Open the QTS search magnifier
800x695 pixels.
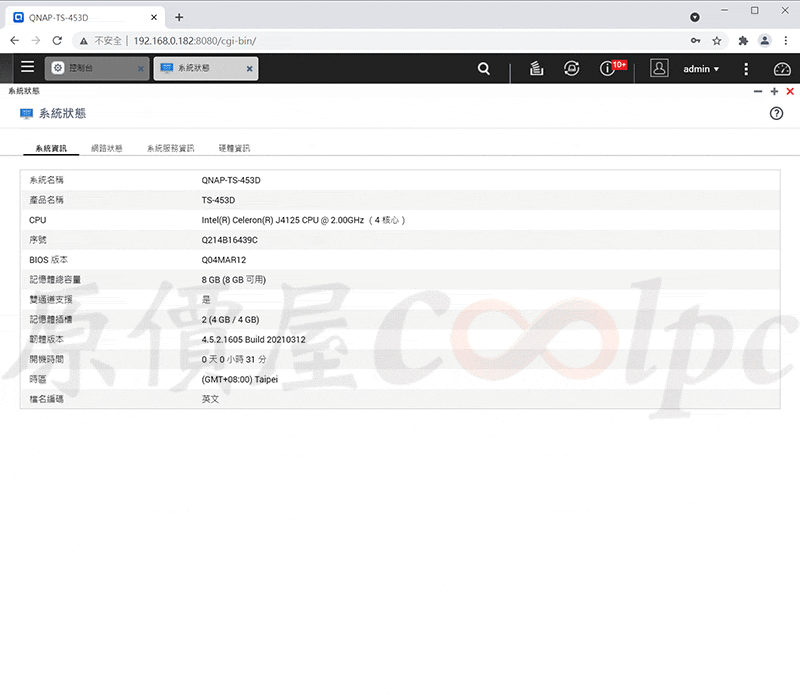(x=484, y=68)
